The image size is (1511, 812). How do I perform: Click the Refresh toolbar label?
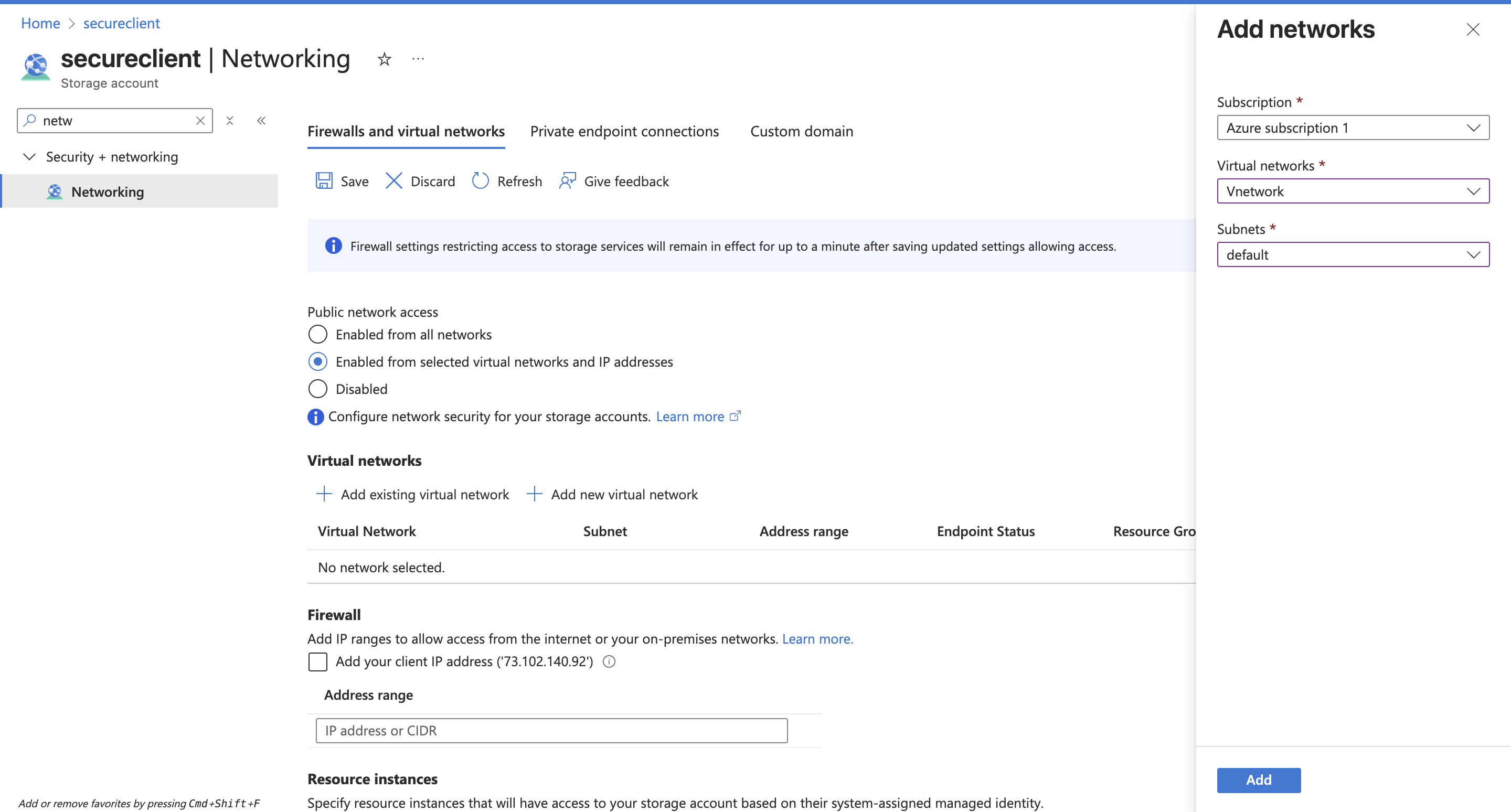(x=520, y=181)
